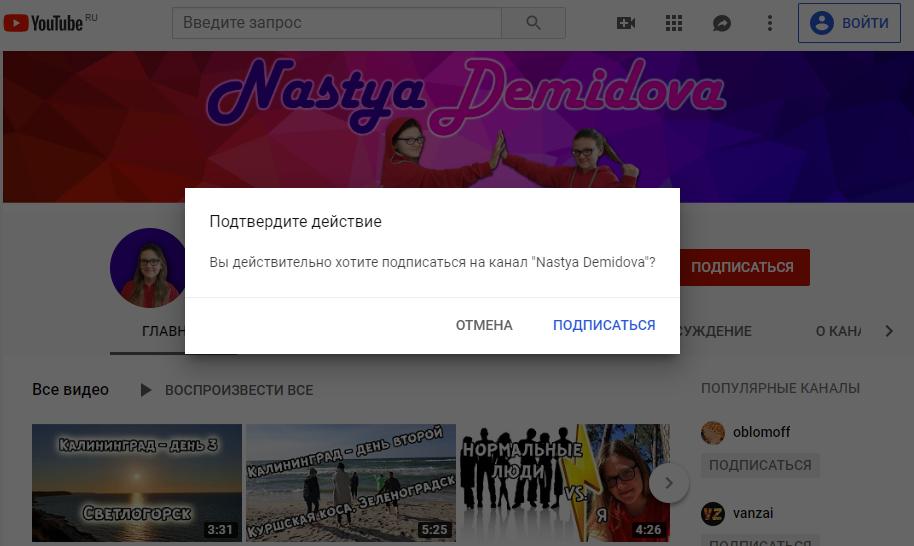914x546 pixels.
Task: Click the Nastya Demidova channel avatar
Action: (x=147, y=268)
